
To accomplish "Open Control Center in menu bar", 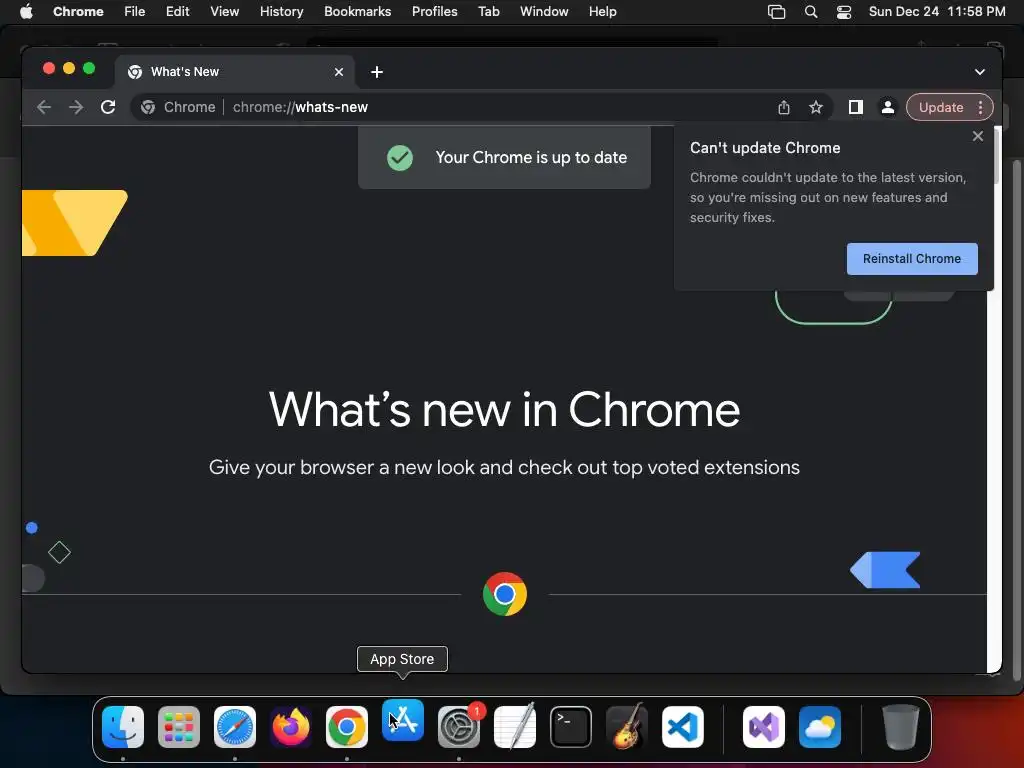I will click(x=844, y=11).
